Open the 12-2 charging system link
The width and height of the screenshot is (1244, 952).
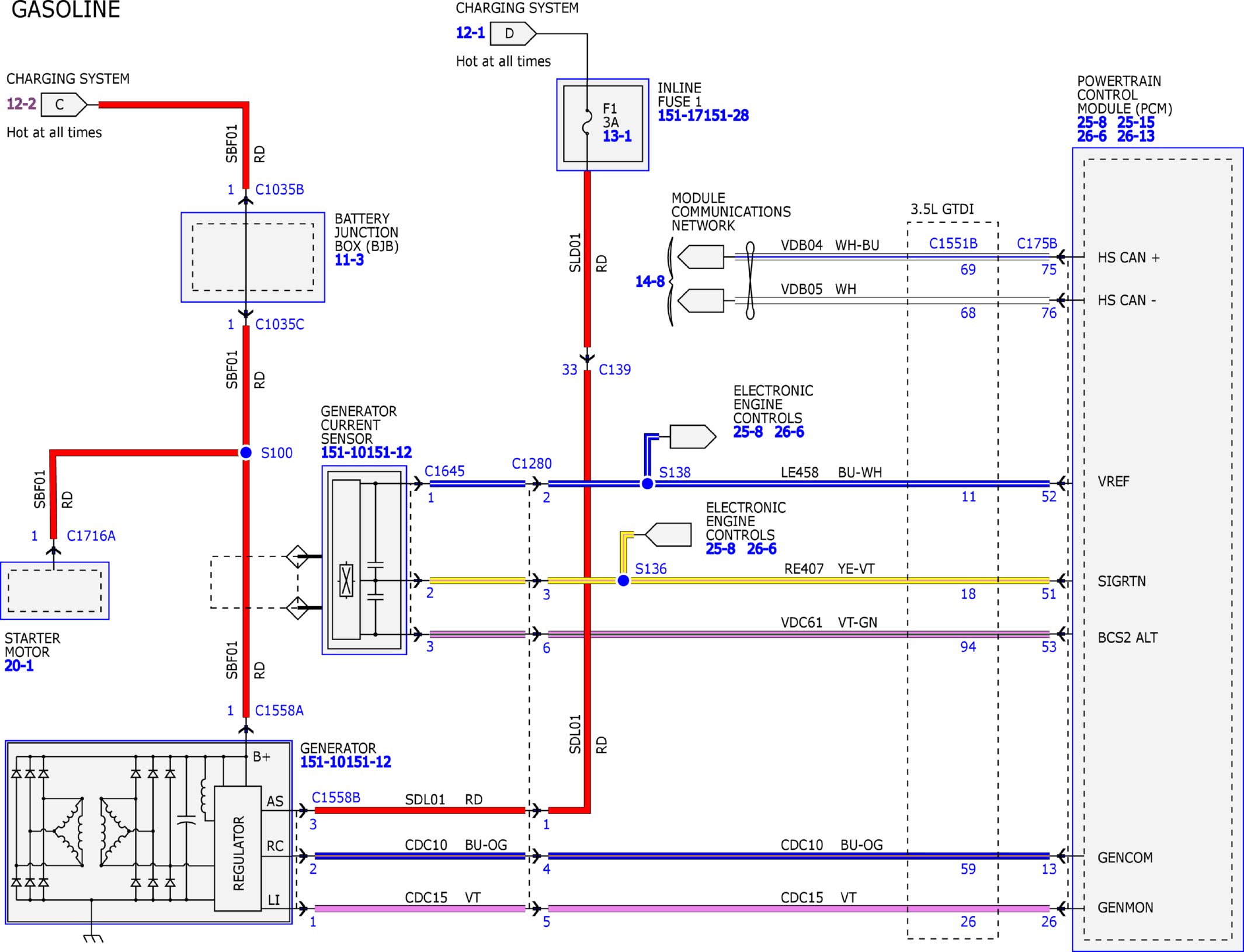[21, 104]
